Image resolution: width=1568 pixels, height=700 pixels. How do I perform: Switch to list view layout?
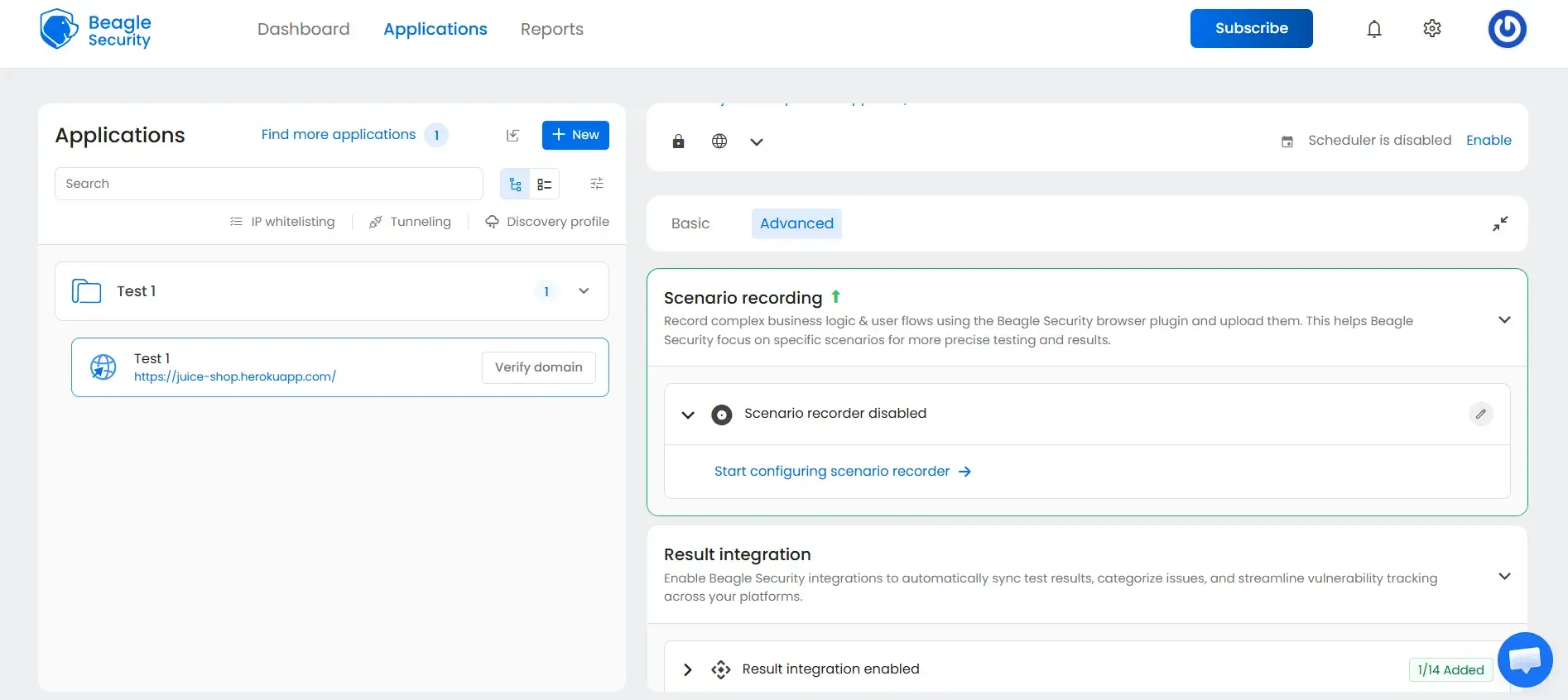545,184
